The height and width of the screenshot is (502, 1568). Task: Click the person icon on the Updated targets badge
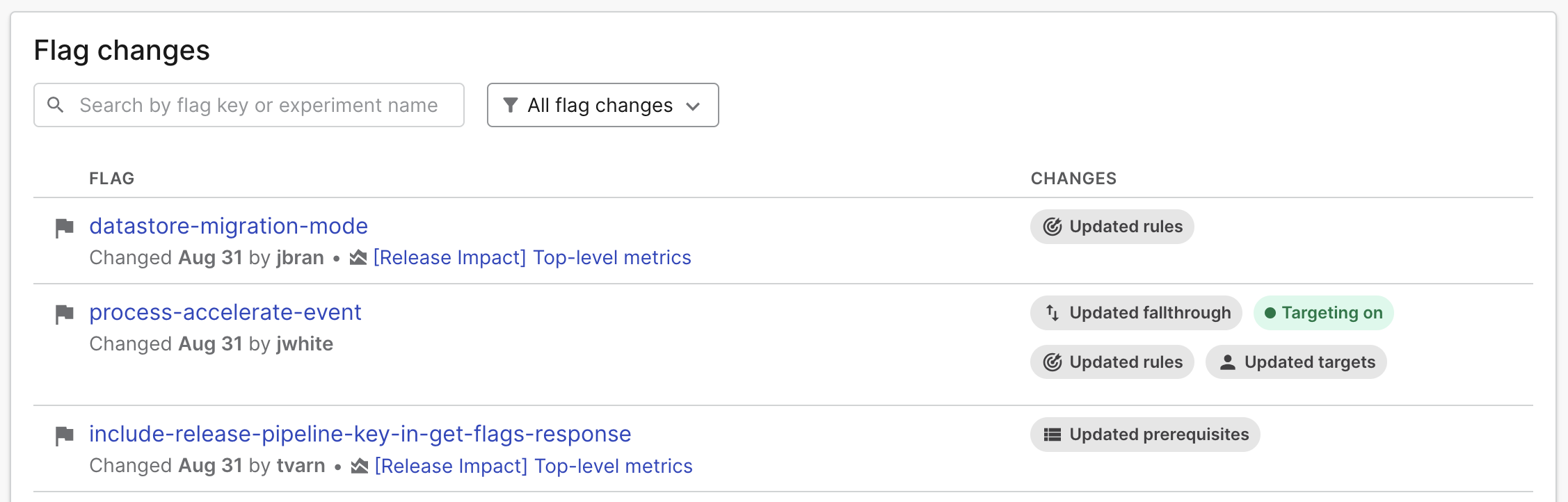[x=1228, y=362]
